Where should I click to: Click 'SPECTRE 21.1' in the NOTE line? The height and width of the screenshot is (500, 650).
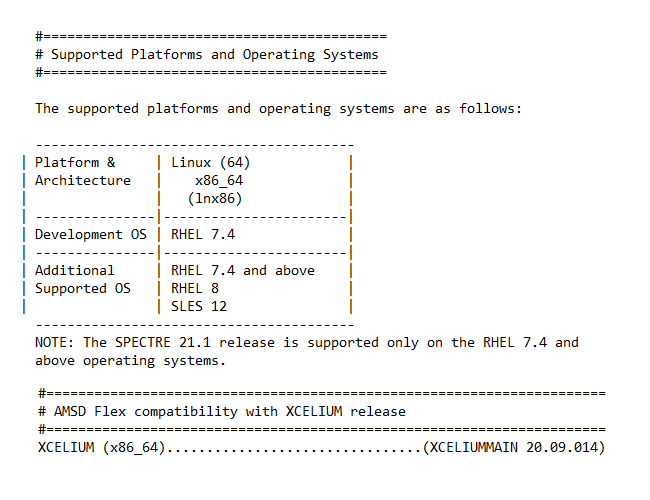click(x=163, y=342)
